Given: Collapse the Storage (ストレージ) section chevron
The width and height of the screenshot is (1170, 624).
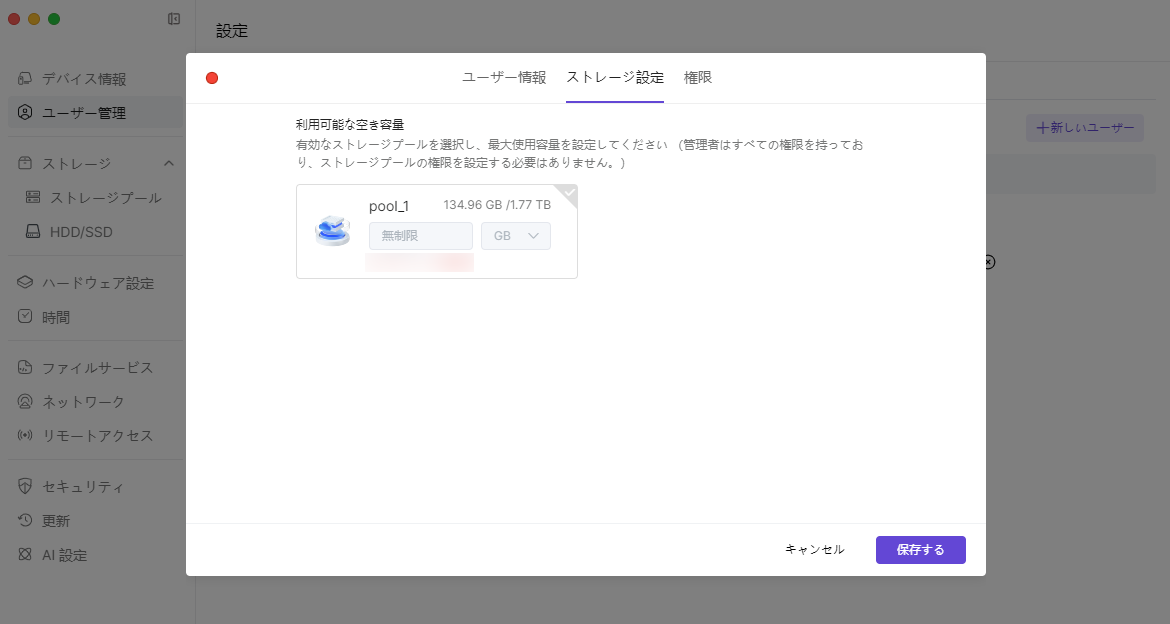Looking at the screenshot, I should pos(169,163).
